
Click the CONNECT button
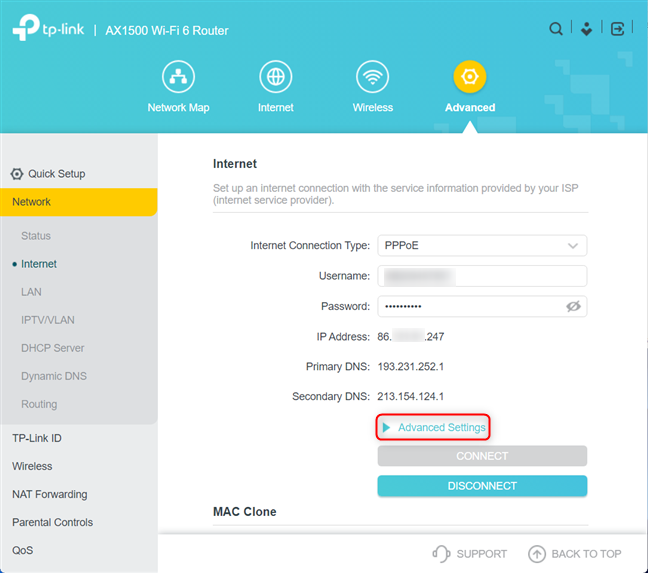(482, 456)
